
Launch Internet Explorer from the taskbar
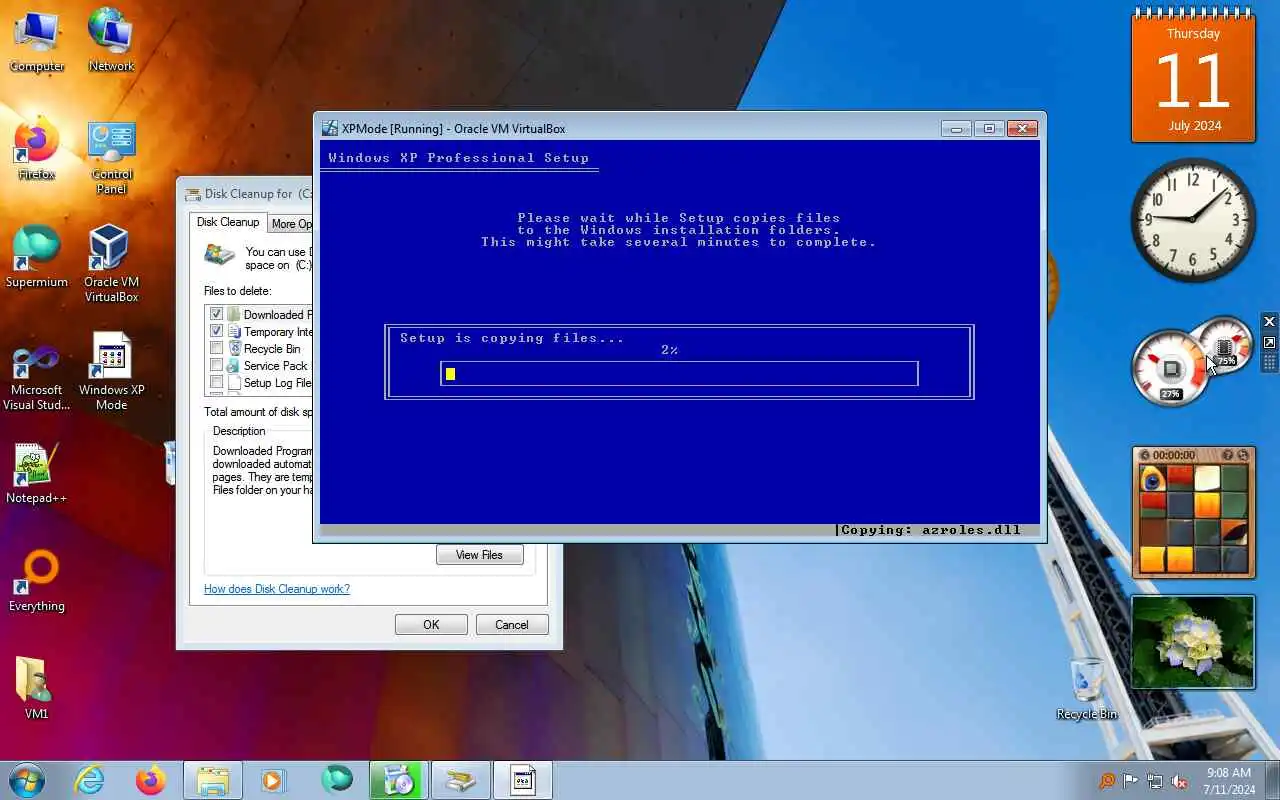click(x=90, y=780)
